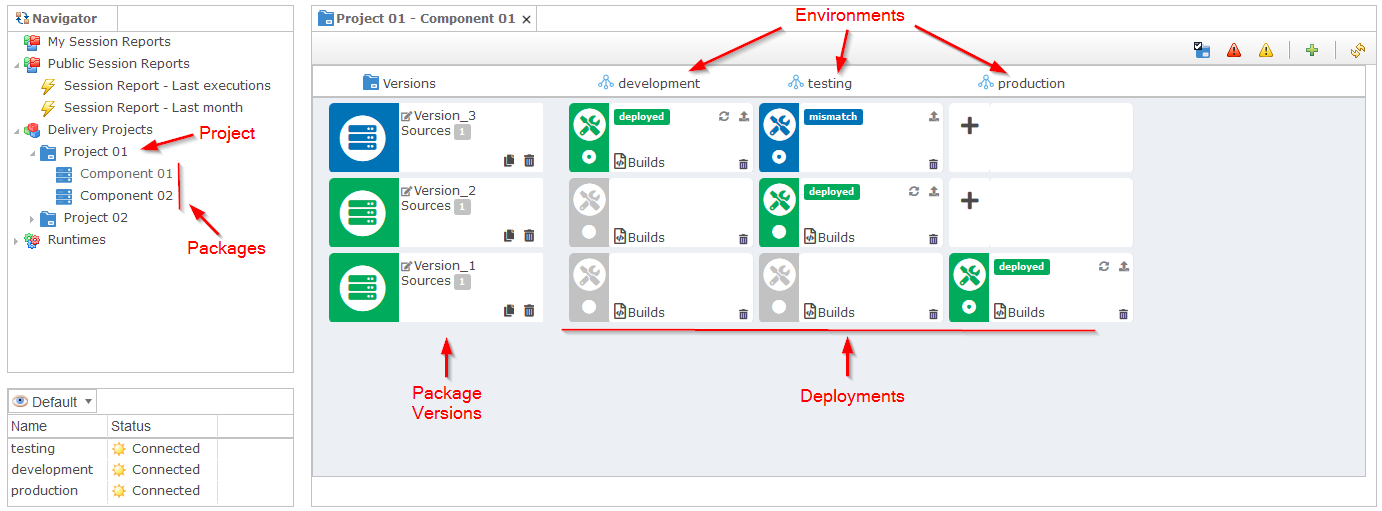Refresh Version_2 testing deployment
This screenshot has width=1382, height=511.
[x=914, y=191]
